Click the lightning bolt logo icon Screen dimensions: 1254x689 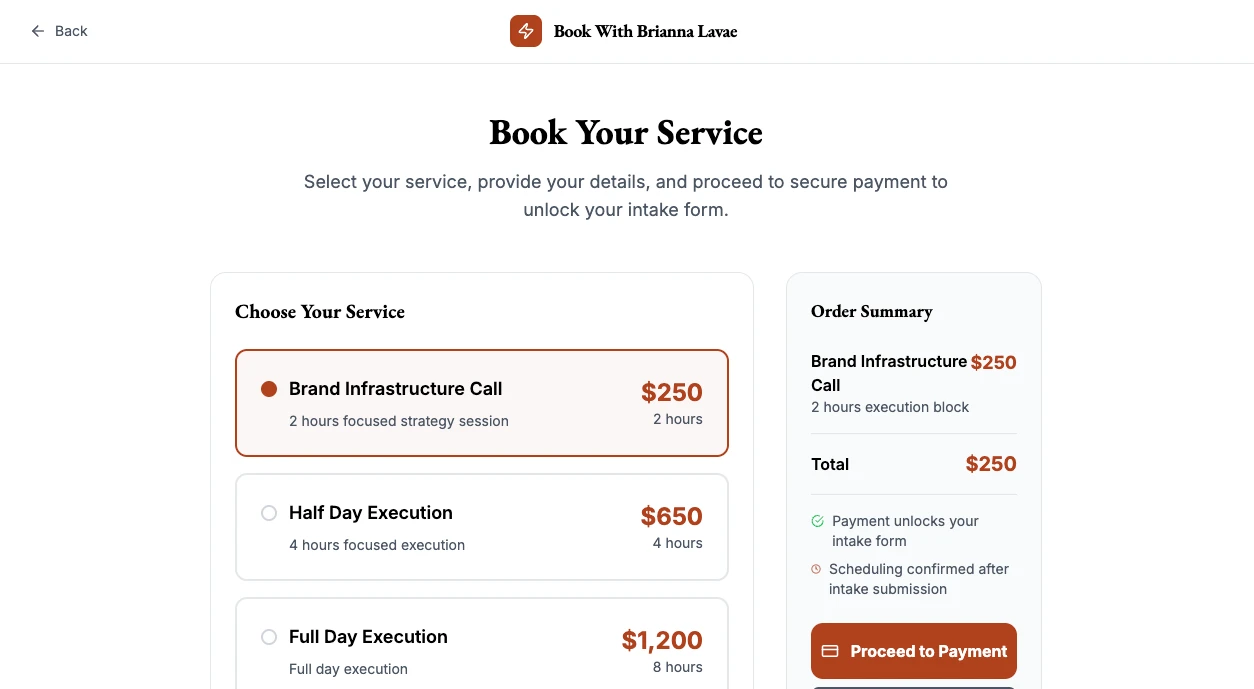coord(526,31)
